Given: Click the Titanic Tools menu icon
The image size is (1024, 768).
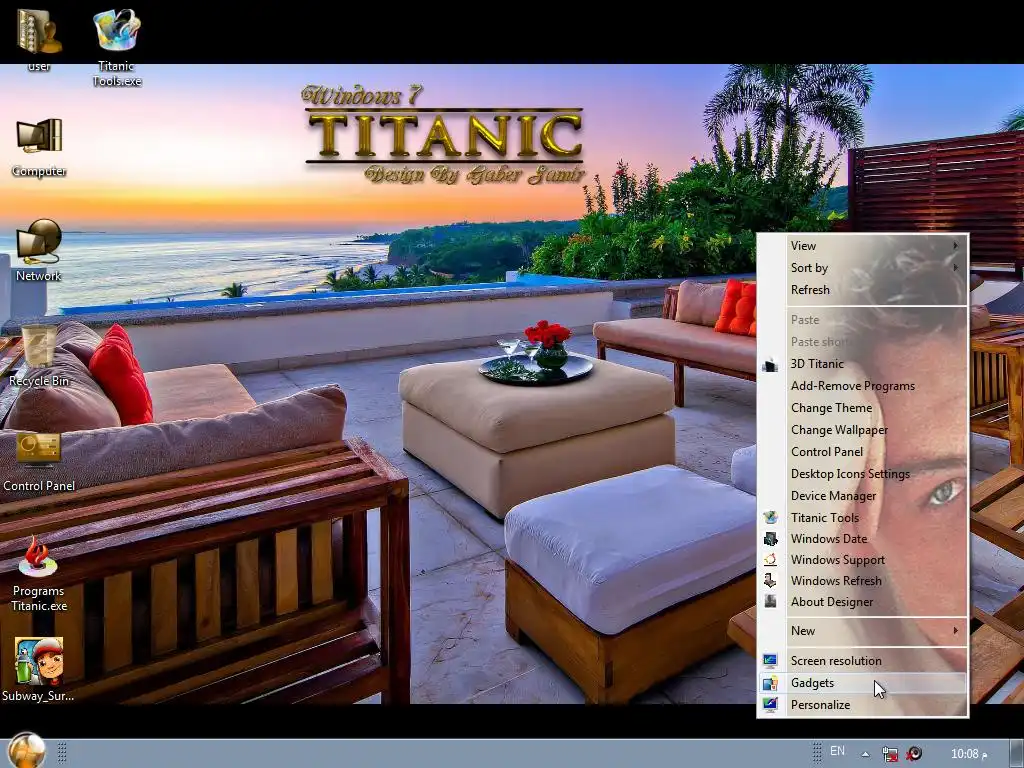Looking at the screenshot, I should 771,518.
